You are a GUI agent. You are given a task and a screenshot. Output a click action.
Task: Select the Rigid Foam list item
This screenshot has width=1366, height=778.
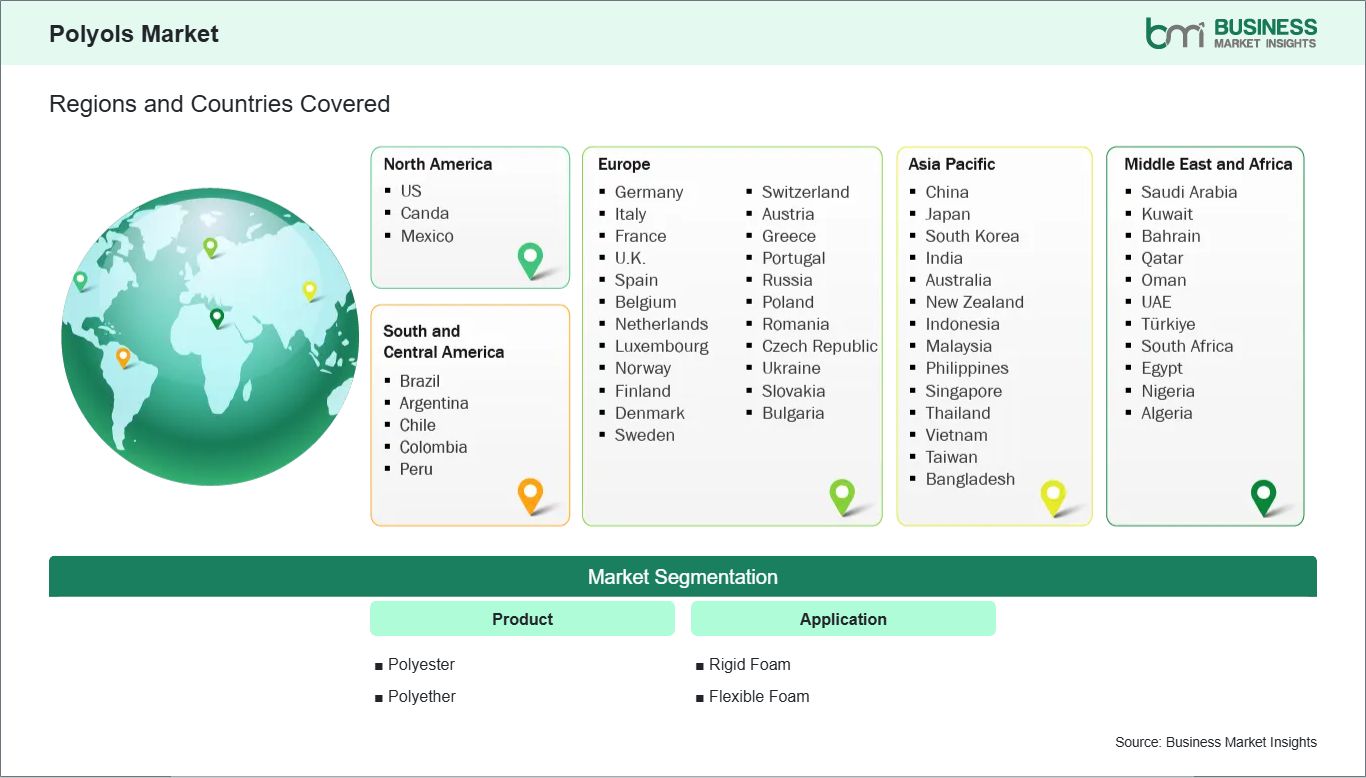coord(749,664)
